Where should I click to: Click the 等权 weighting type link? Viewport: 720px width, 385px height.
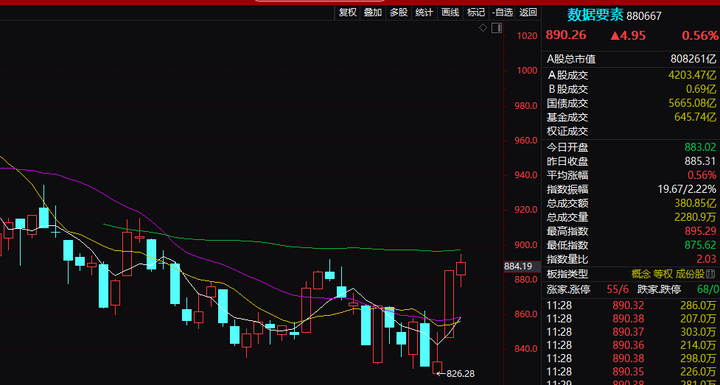pyautogui.click(x=663, y=274)
